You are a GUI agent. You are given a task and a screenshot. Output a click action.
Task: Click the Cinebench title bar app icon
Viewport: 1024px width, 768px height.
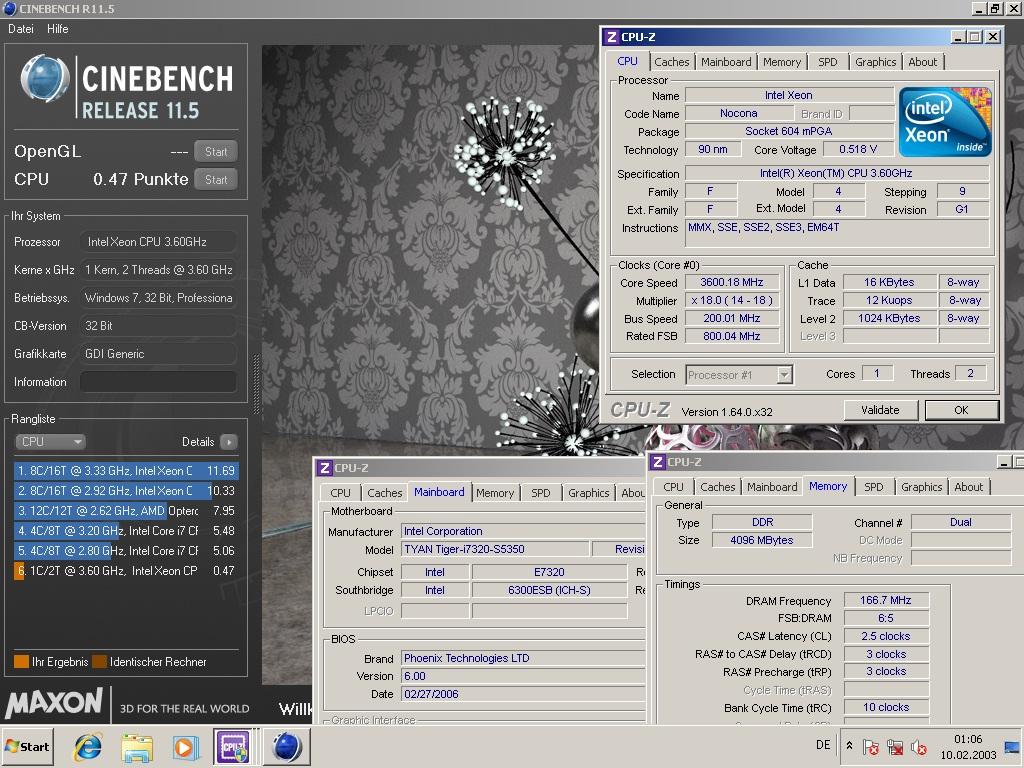click(x=10, y=8)
